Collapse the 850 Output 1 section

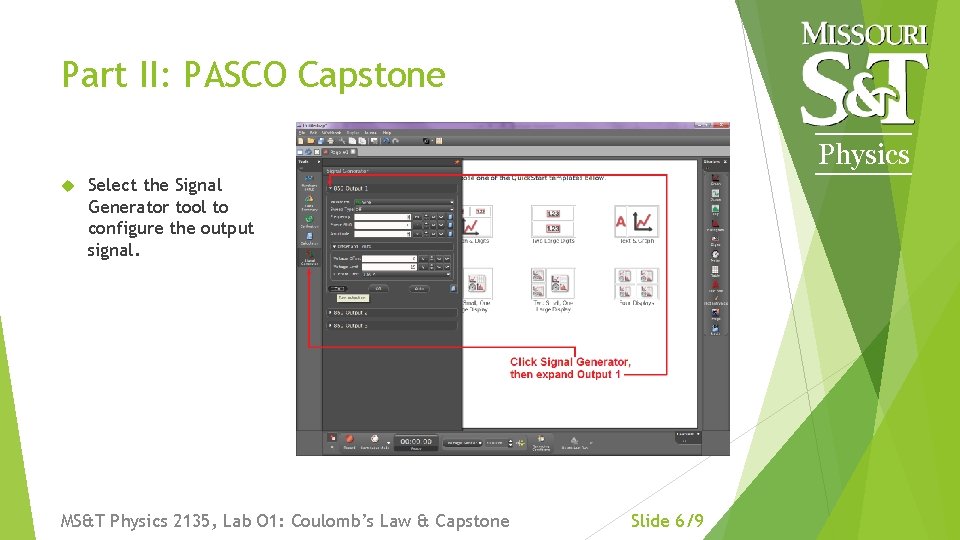coord(331,189)
